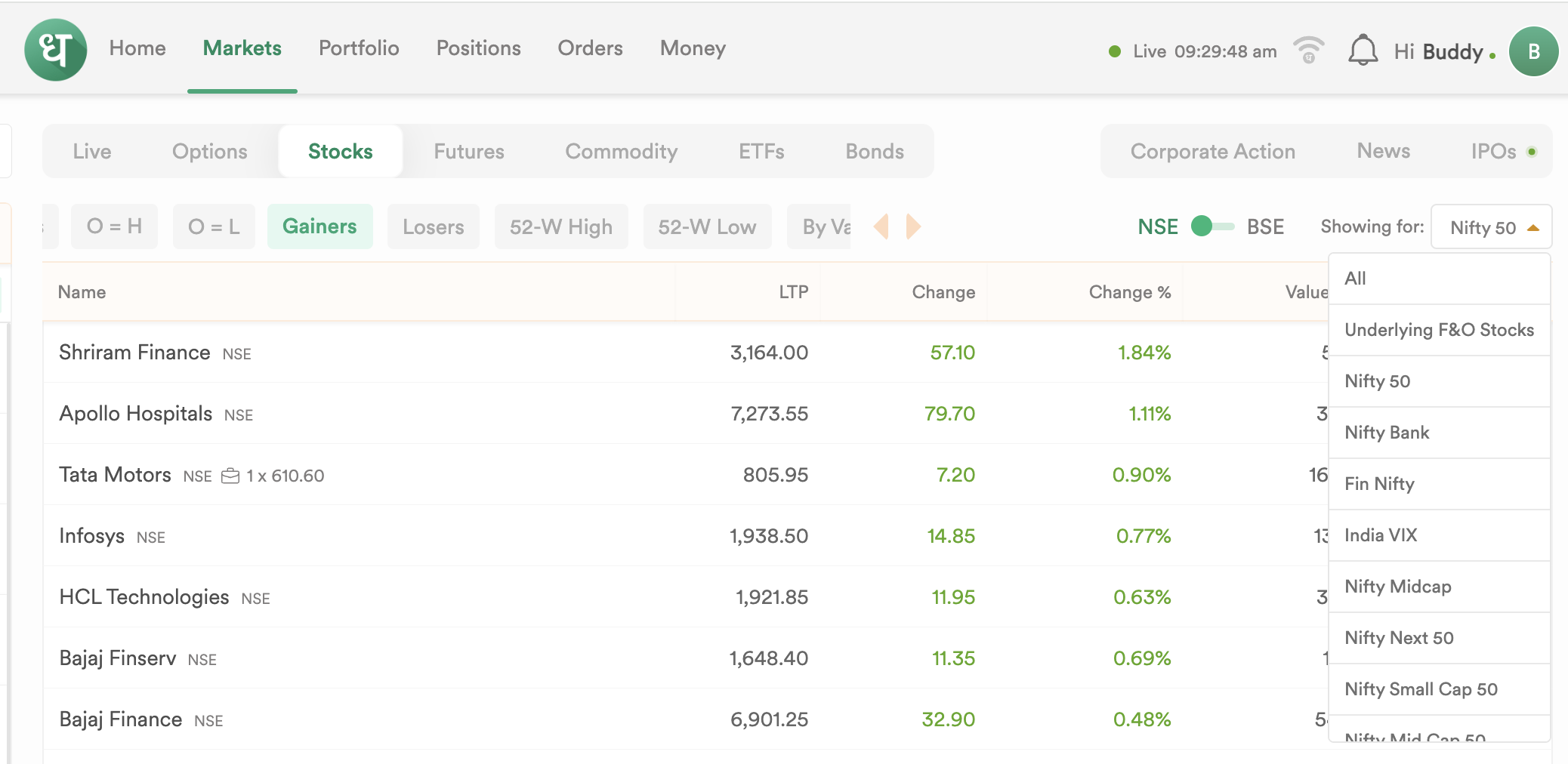Open the notifications bell
The height and width of the screenshot is (764, 1568).
[x=1363, y=51]
